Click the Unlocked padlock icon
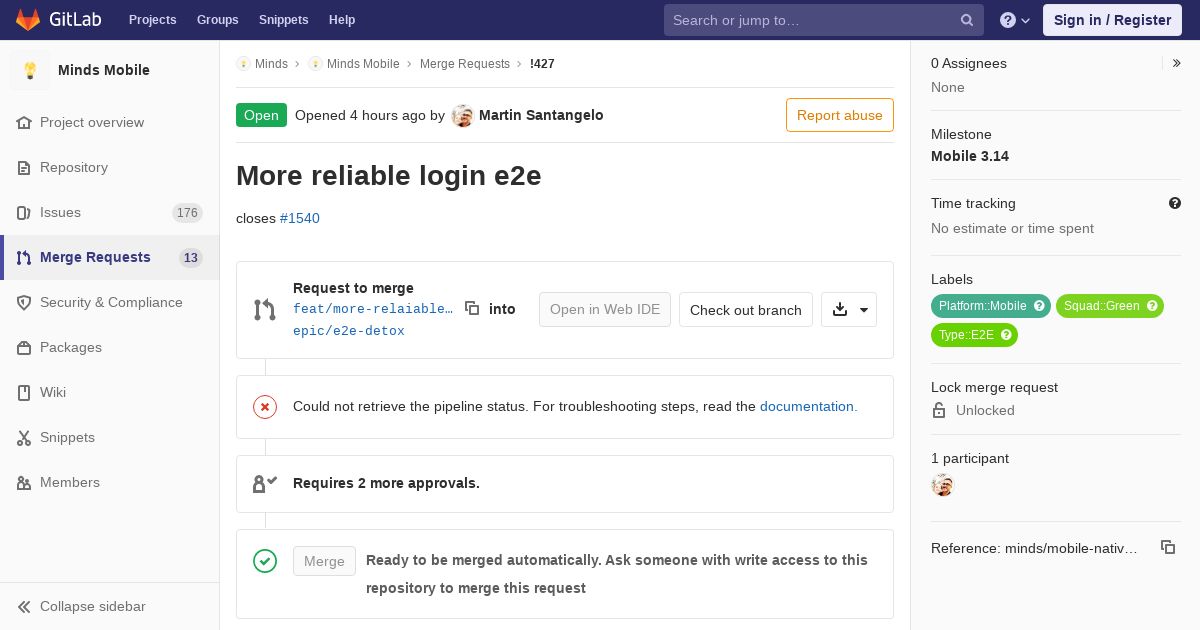1200x630 pixels. point(939,410)
